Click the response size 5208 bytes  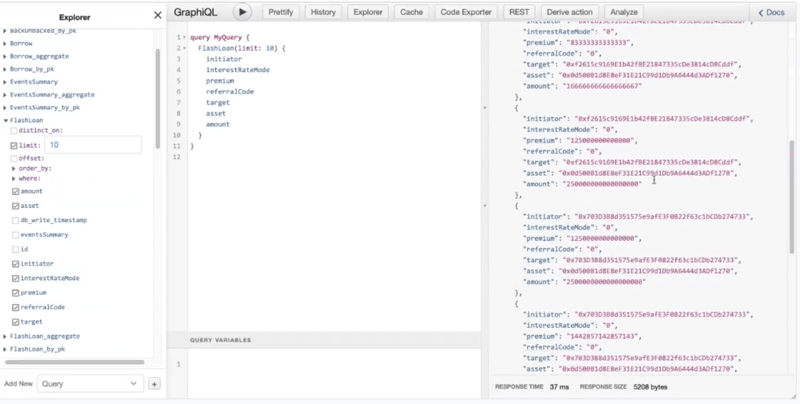(x=651, y=387)
